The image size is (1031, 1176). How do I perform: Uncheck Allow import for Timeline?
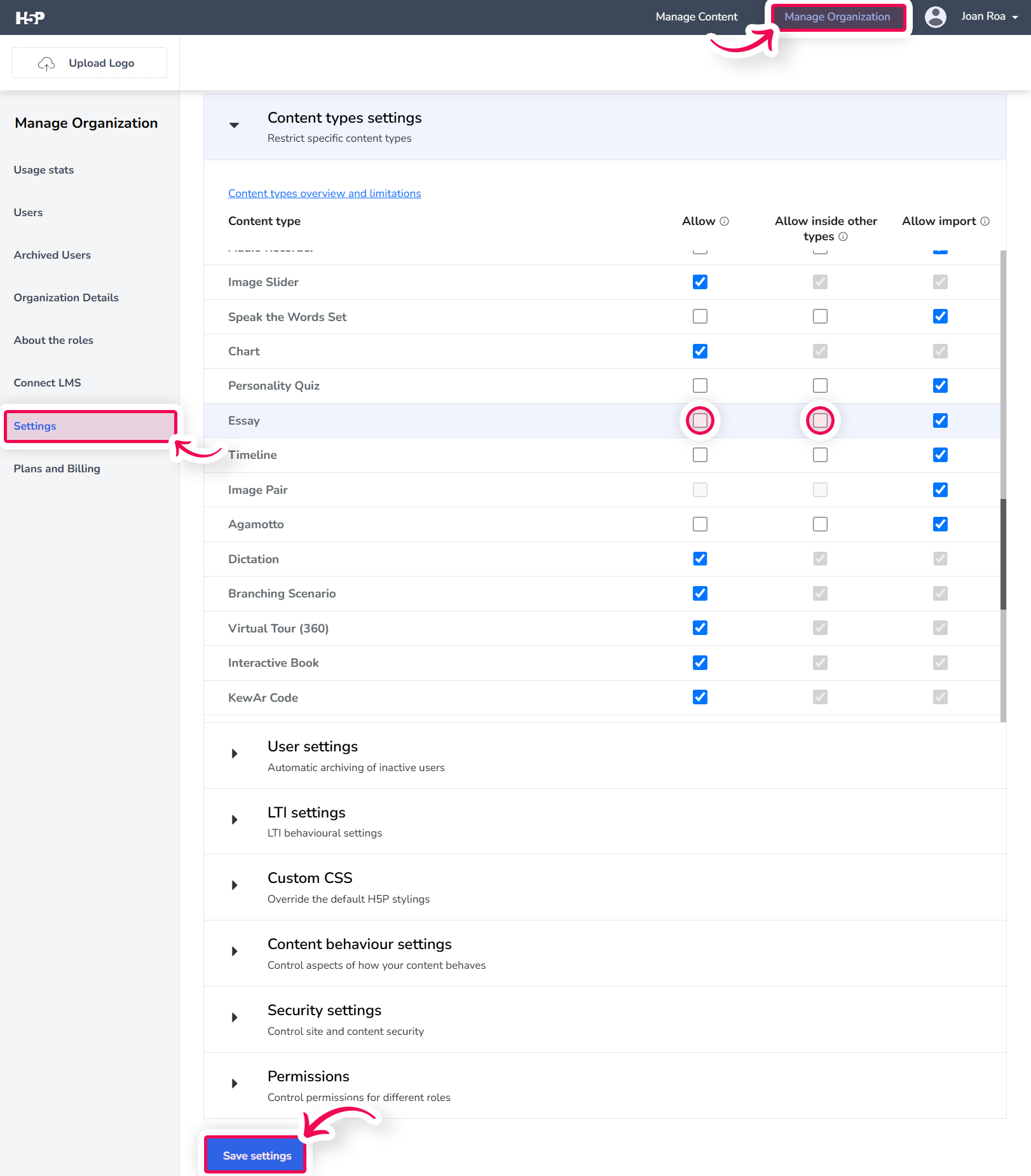[x=940, y=455]
